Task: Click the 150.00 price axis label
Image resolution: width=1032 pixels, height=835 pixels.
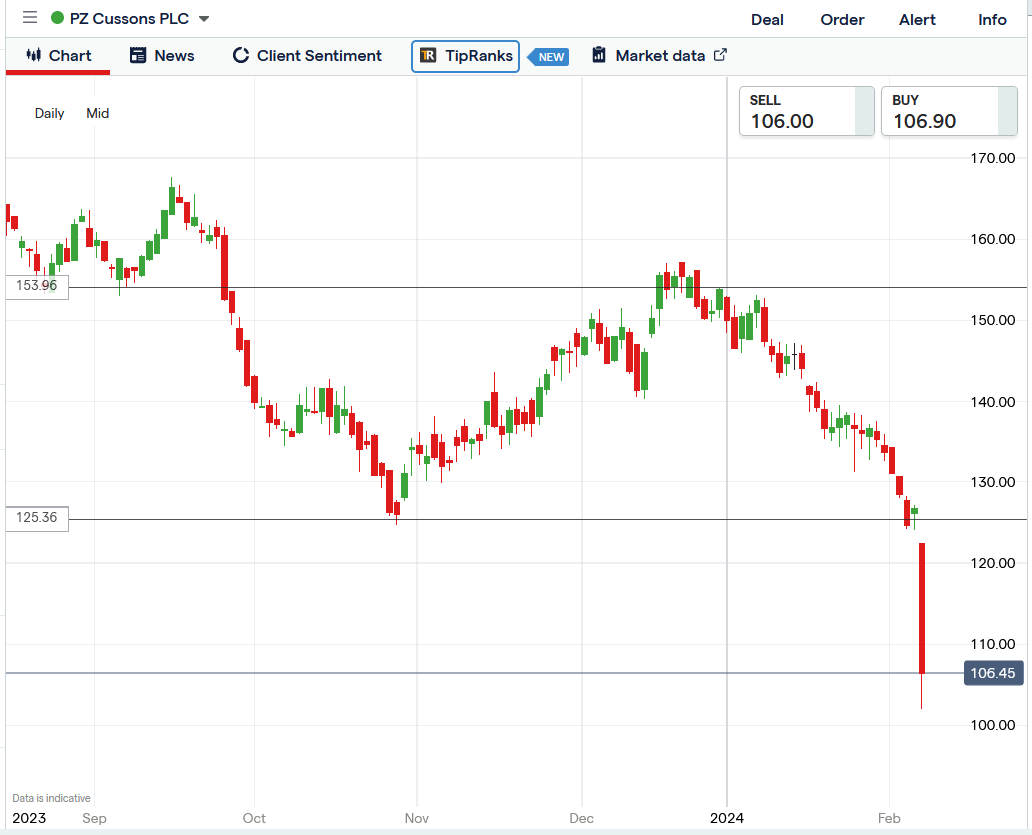Action: pos(993,320)
